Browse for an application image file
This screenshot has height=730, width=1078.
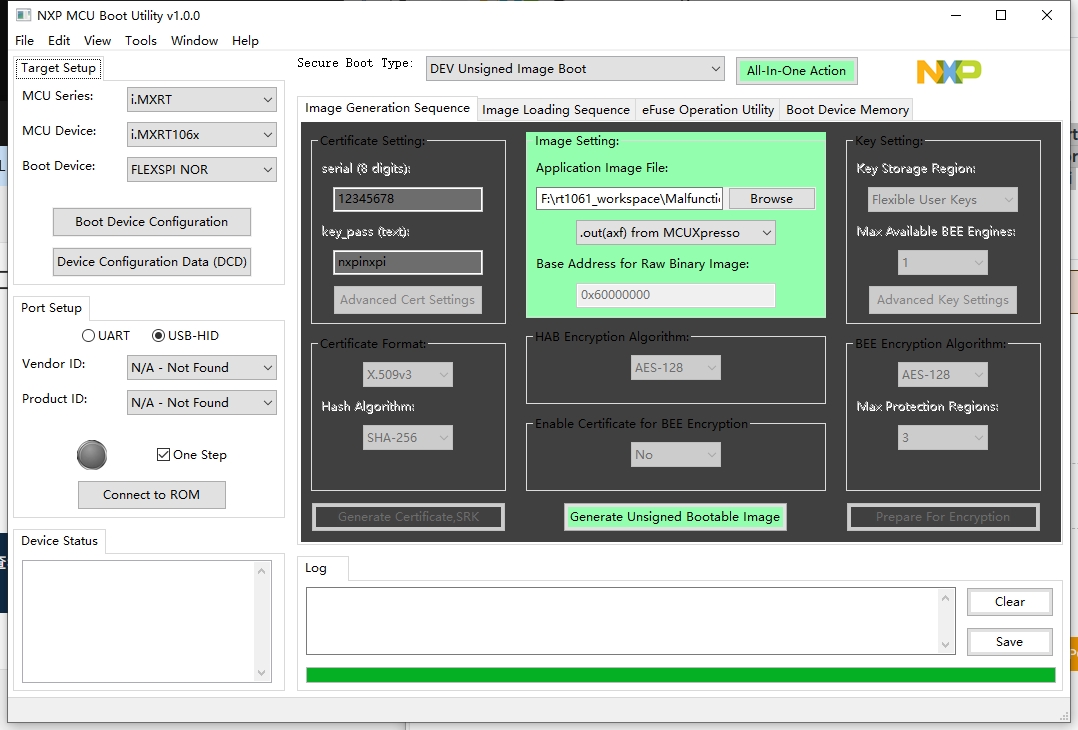(771, 198)
